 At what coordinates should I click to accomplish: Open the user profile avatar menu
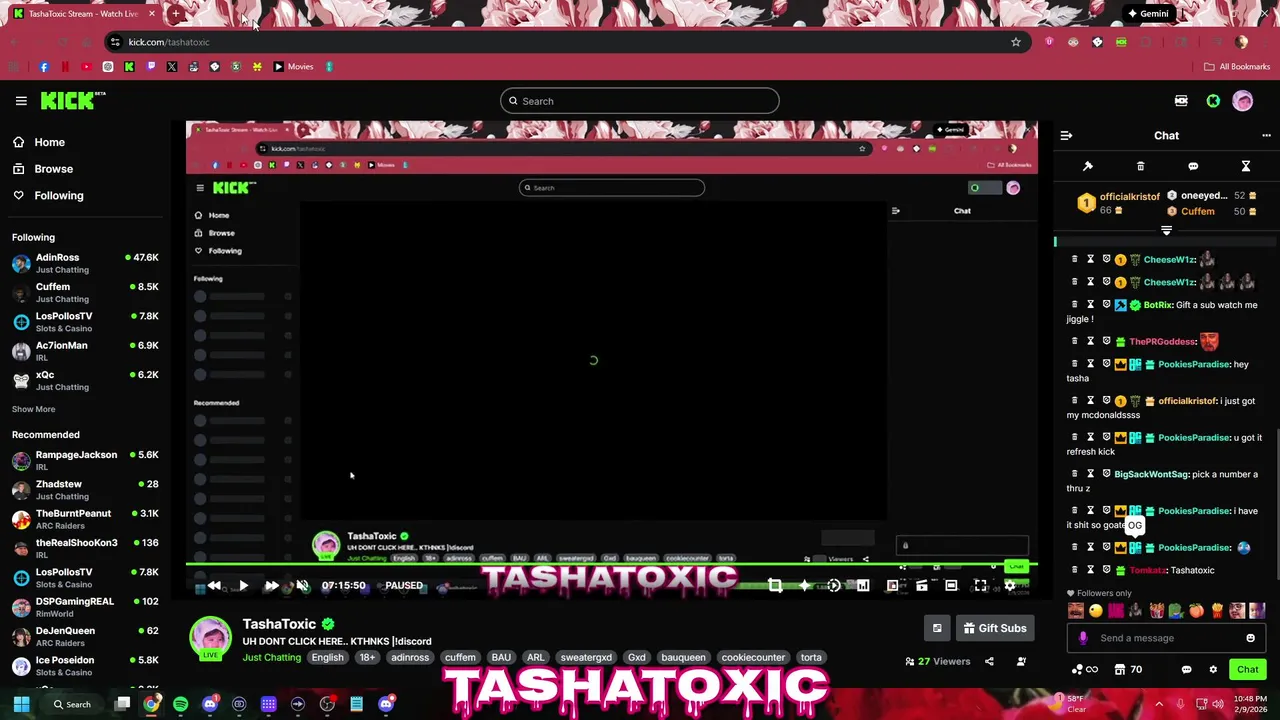(x=1243, y=101)
